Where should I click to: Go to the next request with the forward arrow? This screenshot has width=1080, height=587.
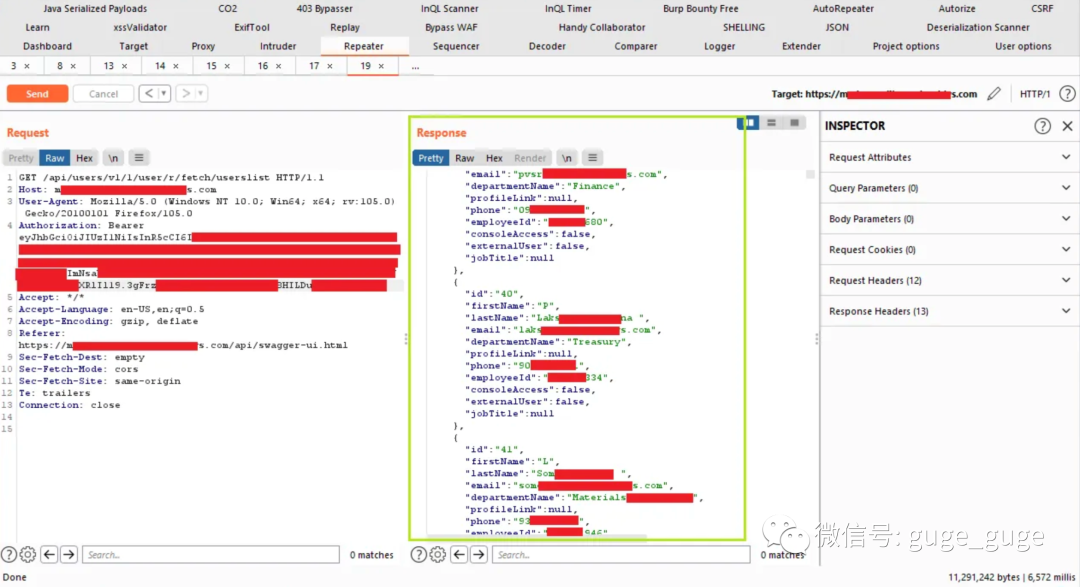coord(185,93)
